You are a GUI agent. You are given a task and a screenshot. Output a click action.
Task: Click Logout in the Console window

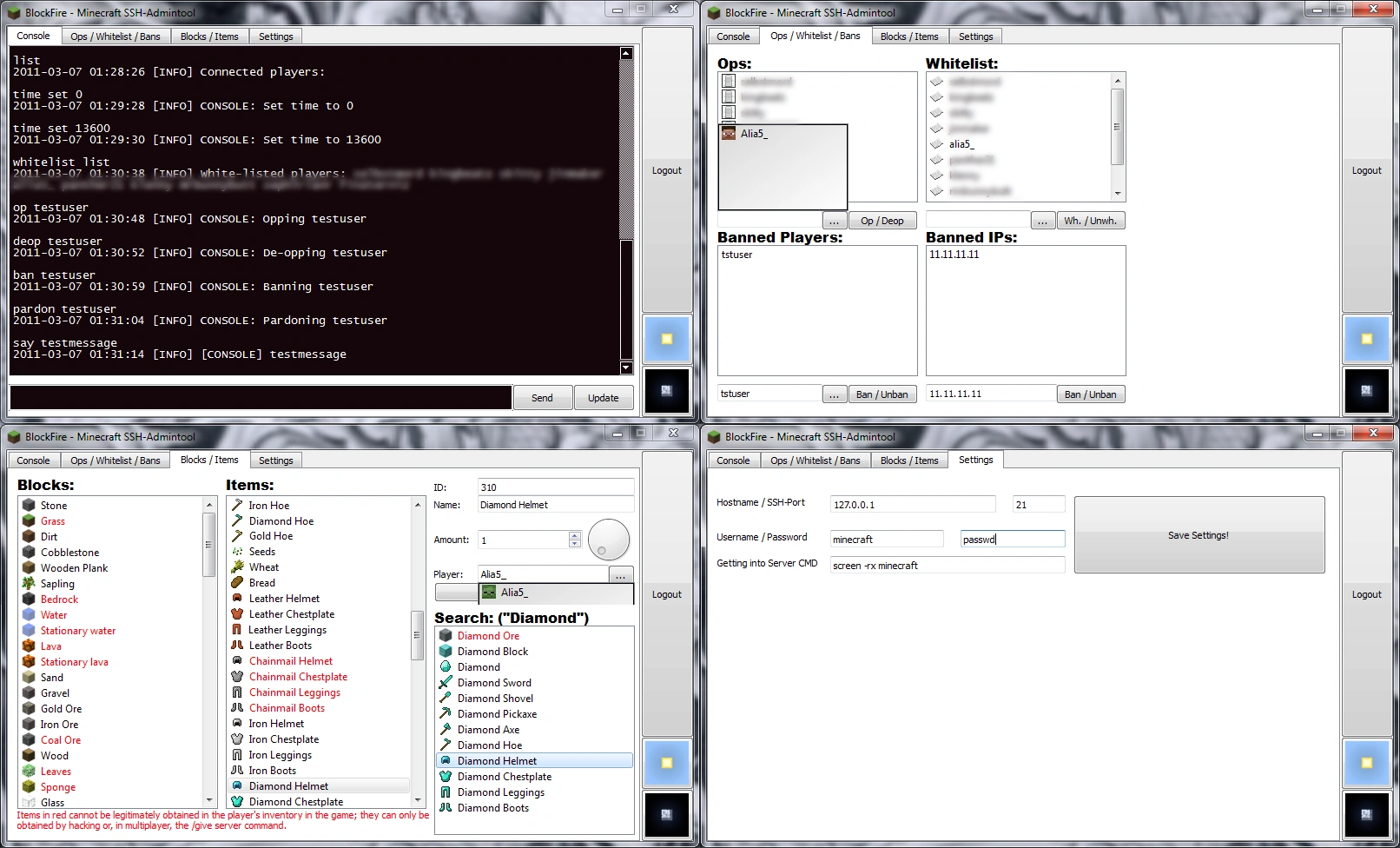pyautogui.click(x=667, y=170)
